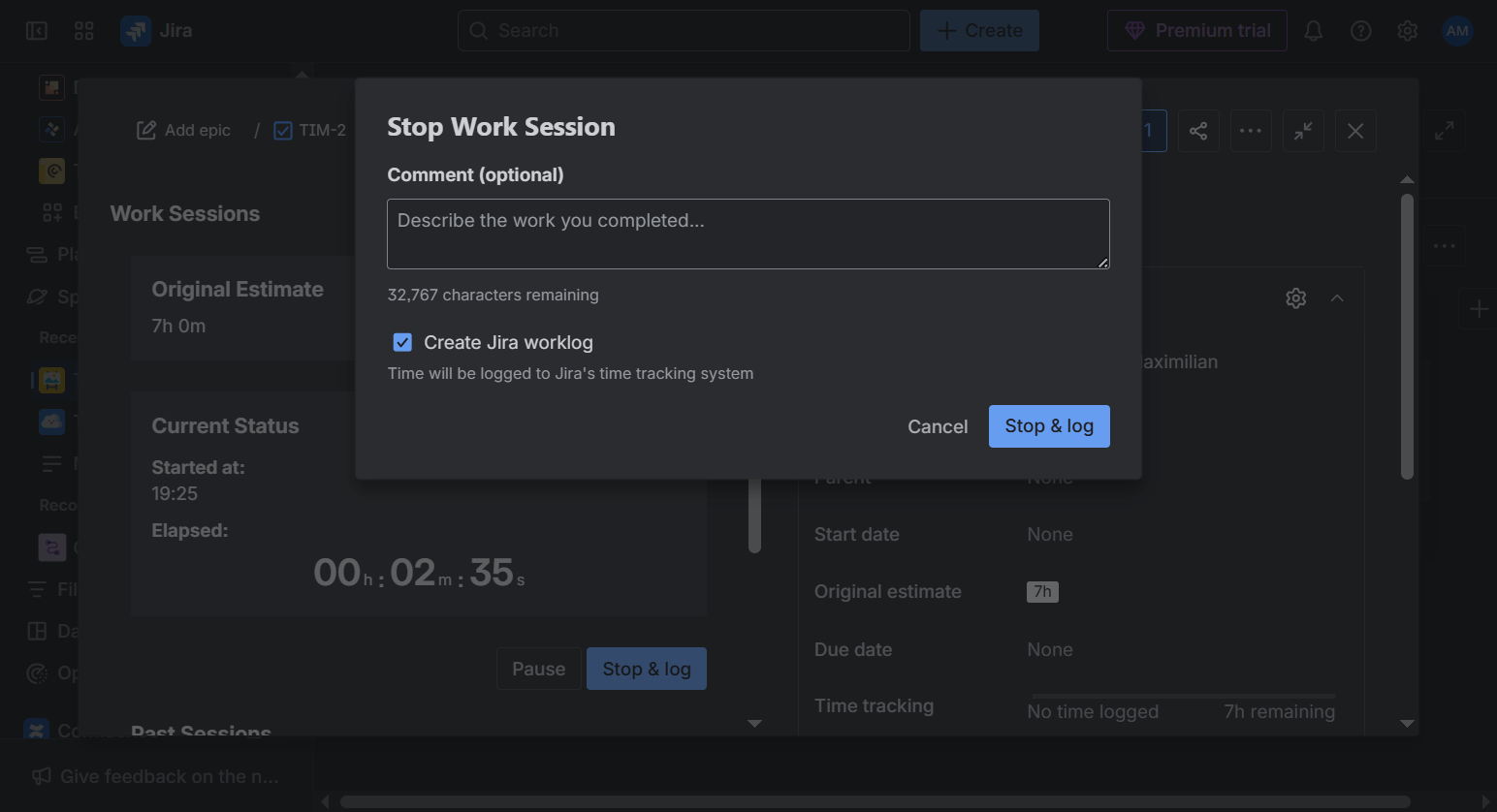The width and height of the screenshot is (1497, 812).
Task: Click the share icon in issue header
Action: 1198,131
